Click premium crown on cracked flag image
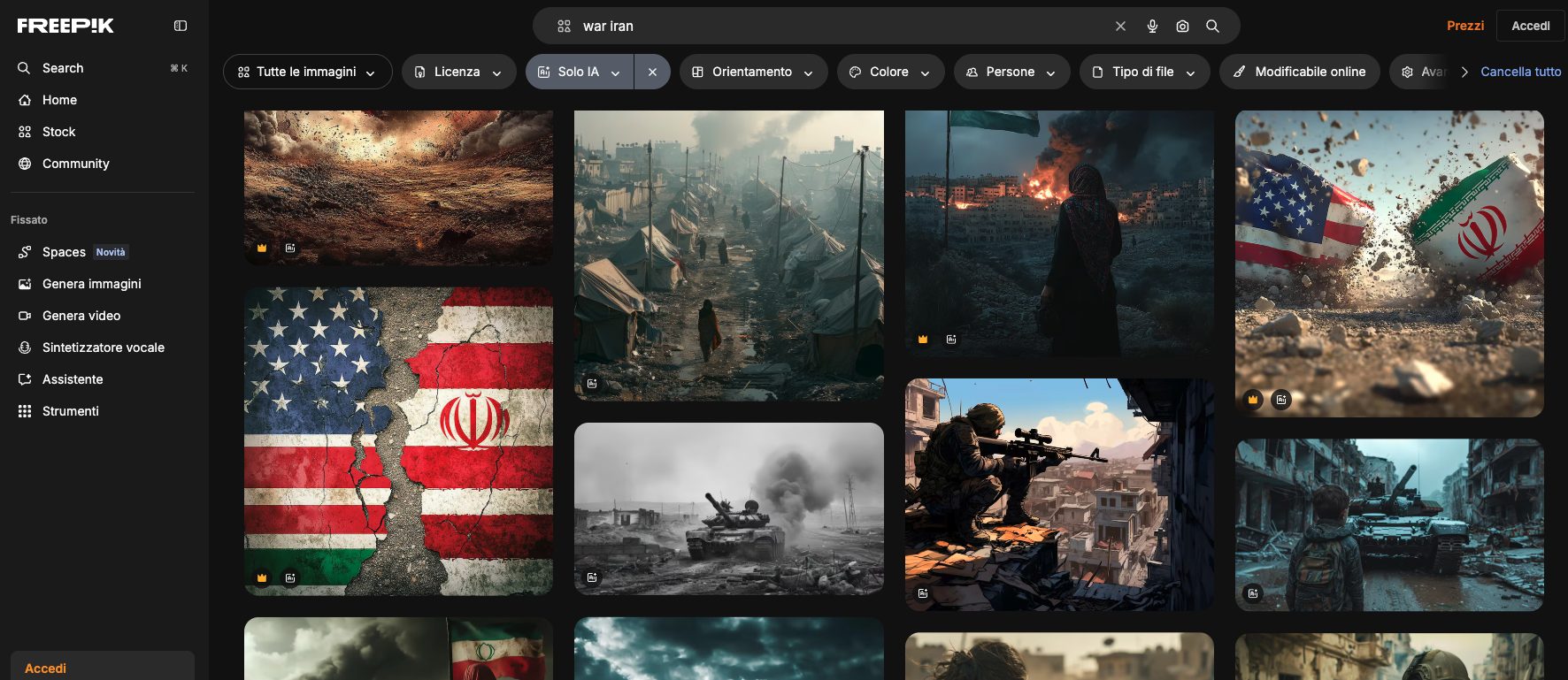The image size is (1568, 680). pyautogui.click(x=262, y=578)
